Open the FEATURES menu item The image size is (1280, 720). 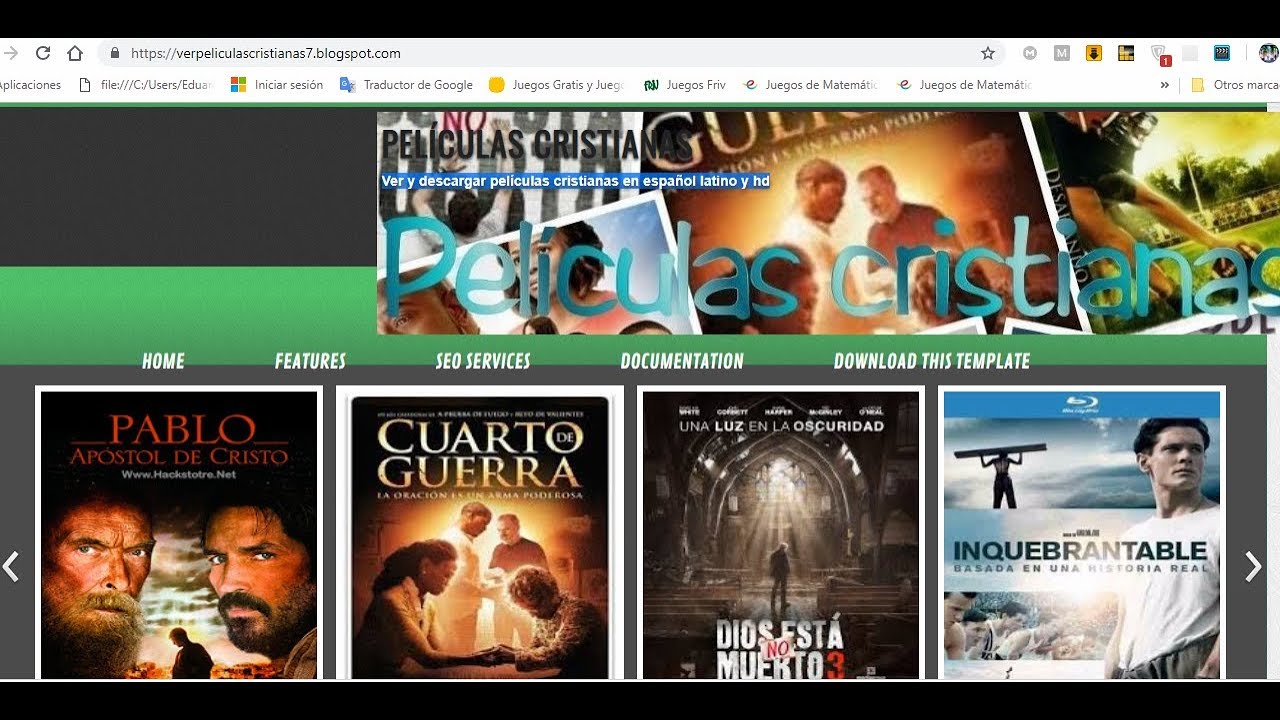310,361
